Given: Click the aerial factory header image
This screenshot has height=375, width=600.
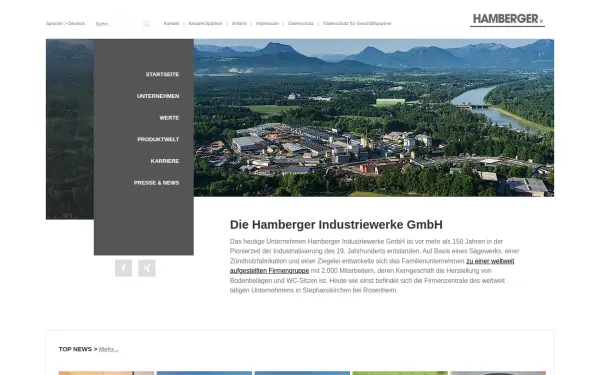Looking at the screenshot, I should pyautogui.click(x=374, y=118).
